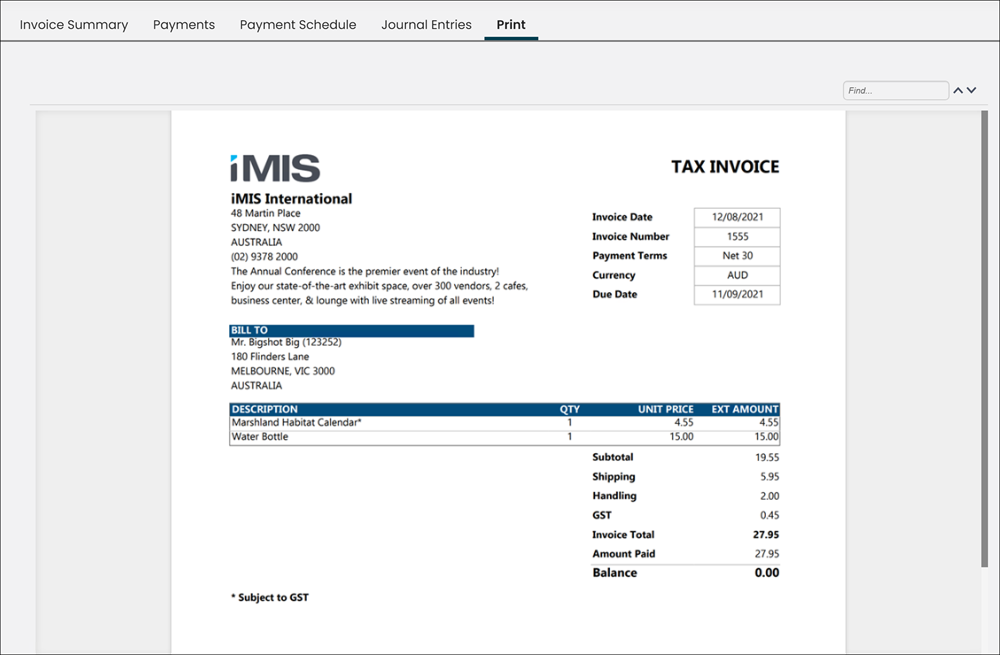Click the DESCRIPTION column header
This screenshot has width=1000, height=655.
[x=265, y=409]
